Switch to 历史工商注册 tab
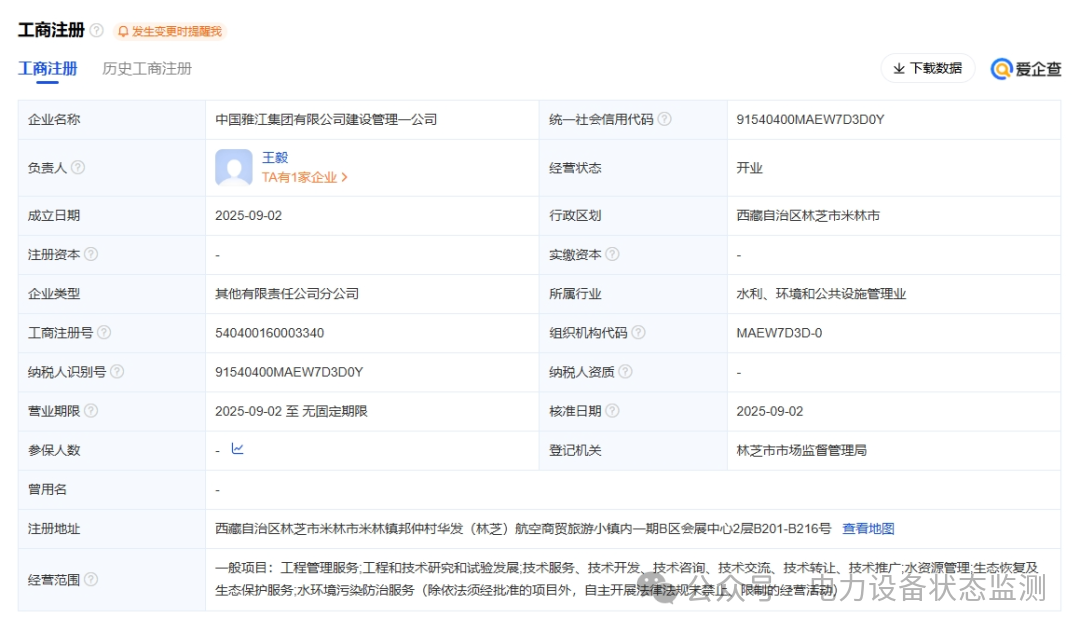Viewport: 1080px width, 631px height. pos(147,69)
